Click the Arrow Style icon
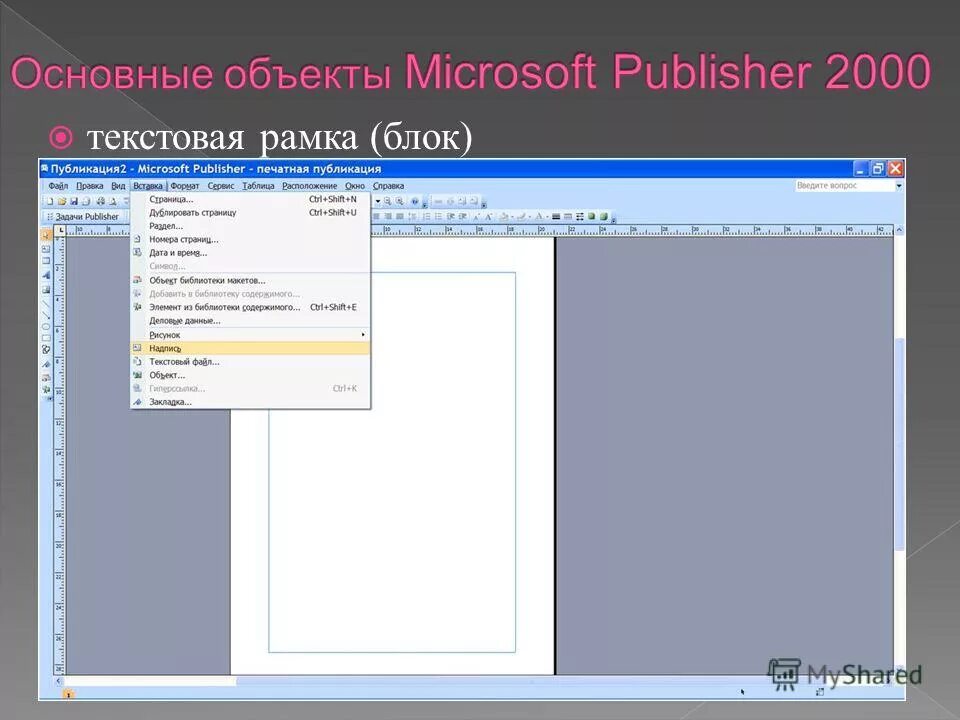 coord(580,216)
